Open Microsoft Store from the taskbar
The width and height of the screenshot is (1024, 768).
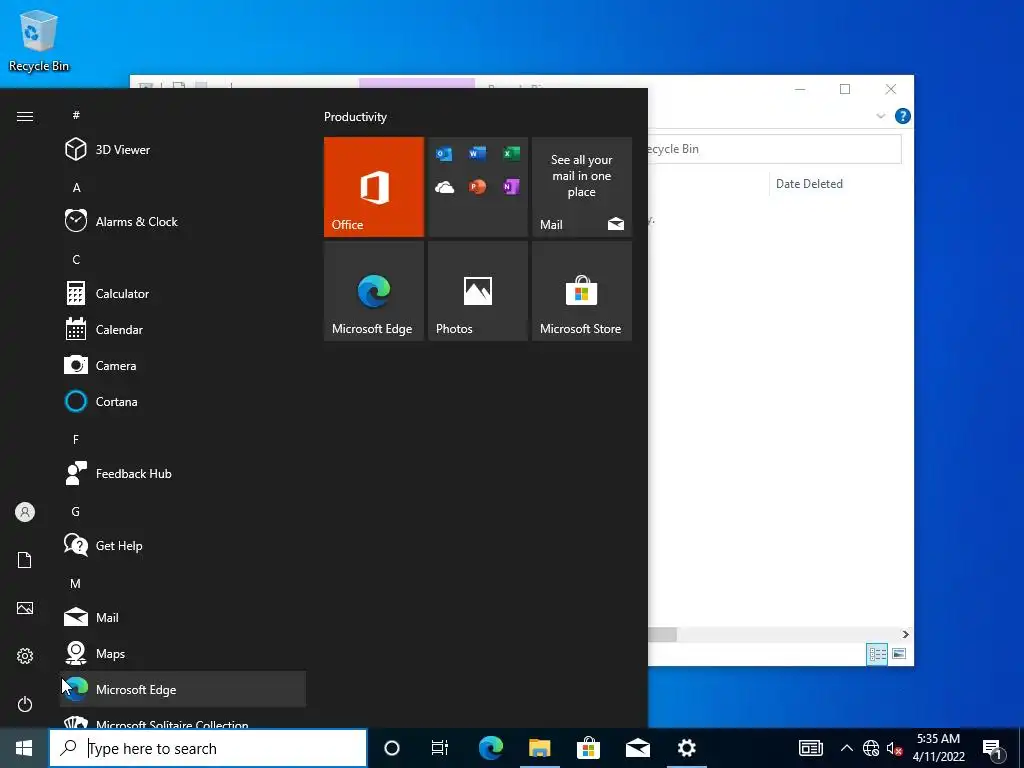[x=588, y=748]
